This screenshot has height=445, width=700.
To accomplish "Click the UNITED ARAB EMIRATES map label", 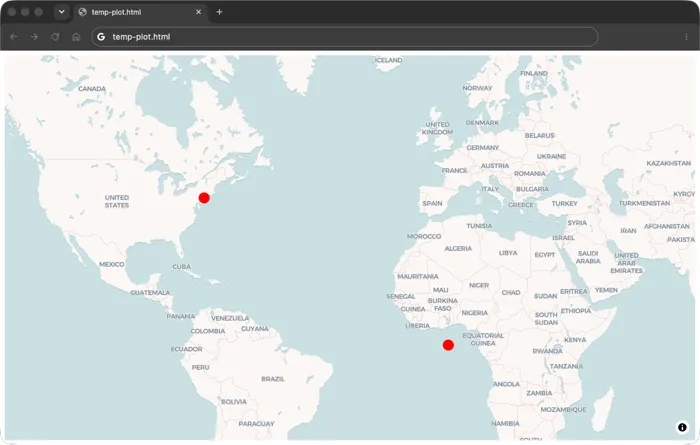I will [x=626, y=263].
